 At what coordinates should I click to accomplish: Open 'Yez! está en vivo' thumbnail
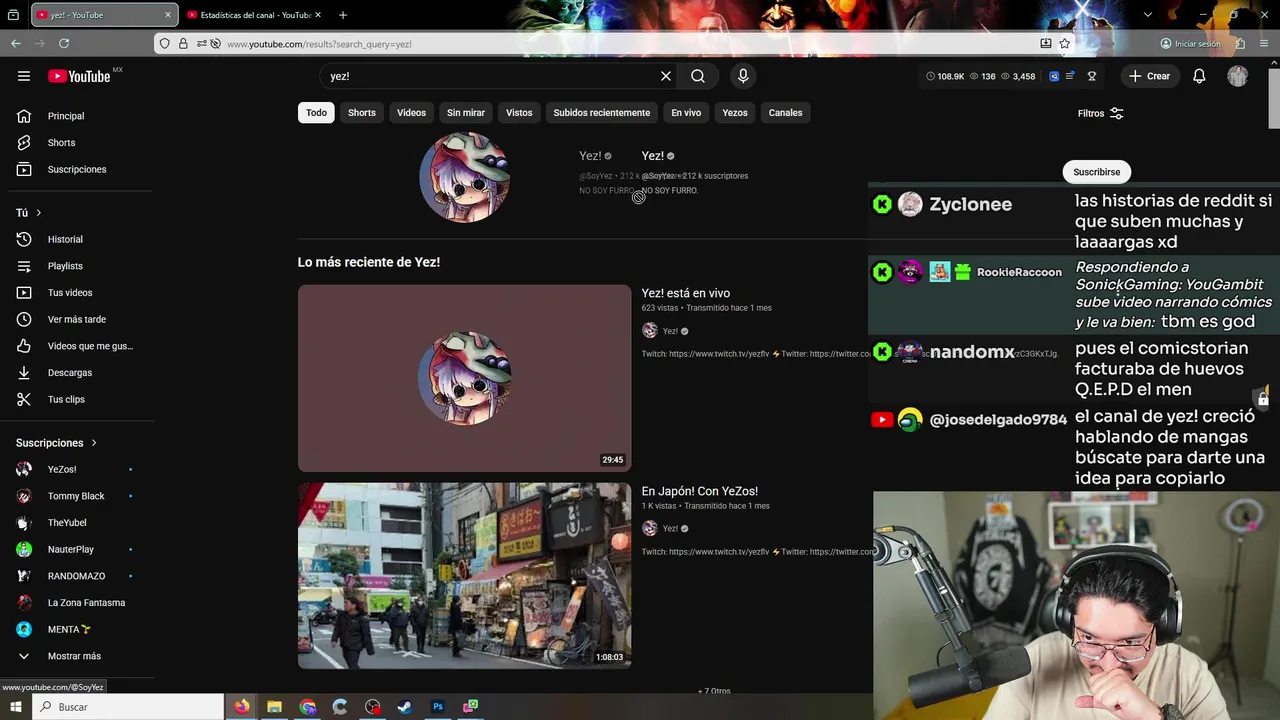tap(464, 378)
